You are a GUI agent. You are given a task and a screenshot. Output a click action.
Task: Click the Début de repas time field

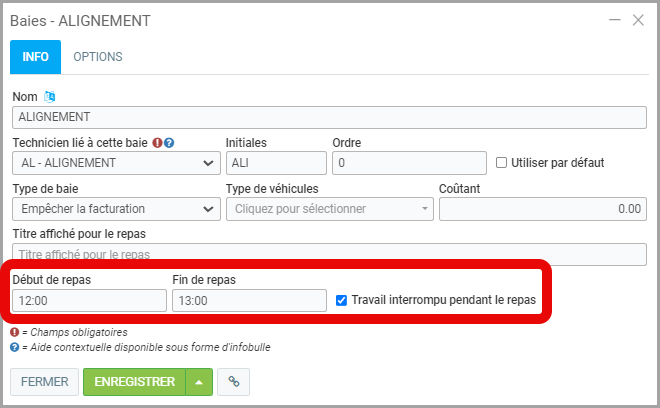[89, 300]
